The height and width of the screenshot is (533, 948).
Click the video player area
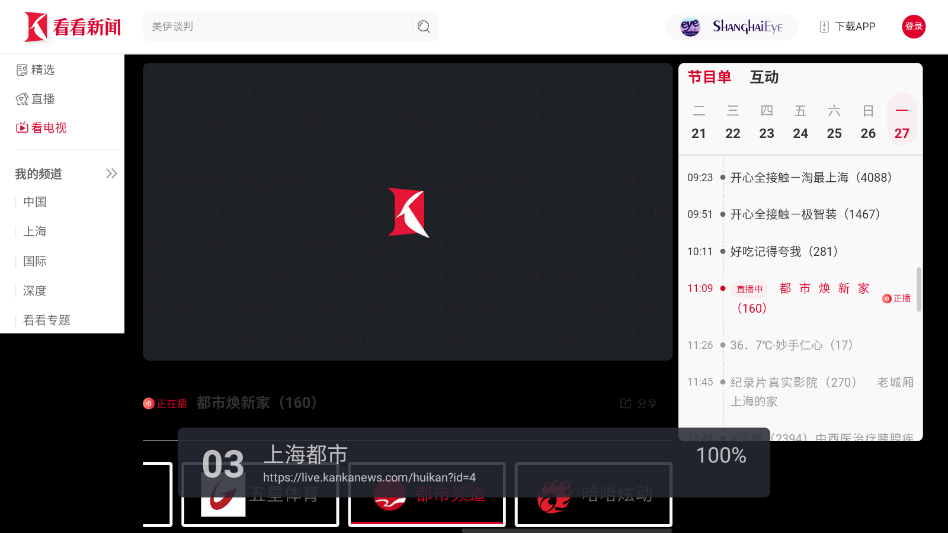click(407, 212)
